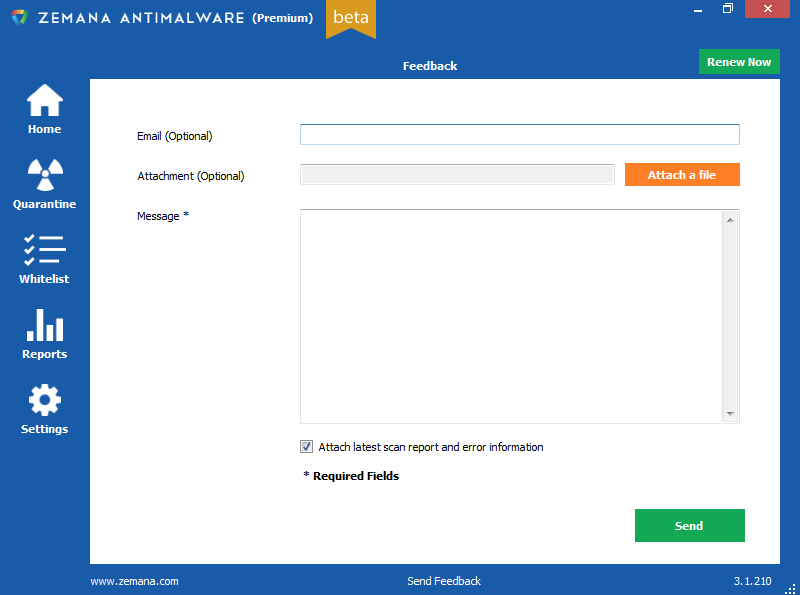Send the feedback message
800x595 pixels.
pos(690,526)
